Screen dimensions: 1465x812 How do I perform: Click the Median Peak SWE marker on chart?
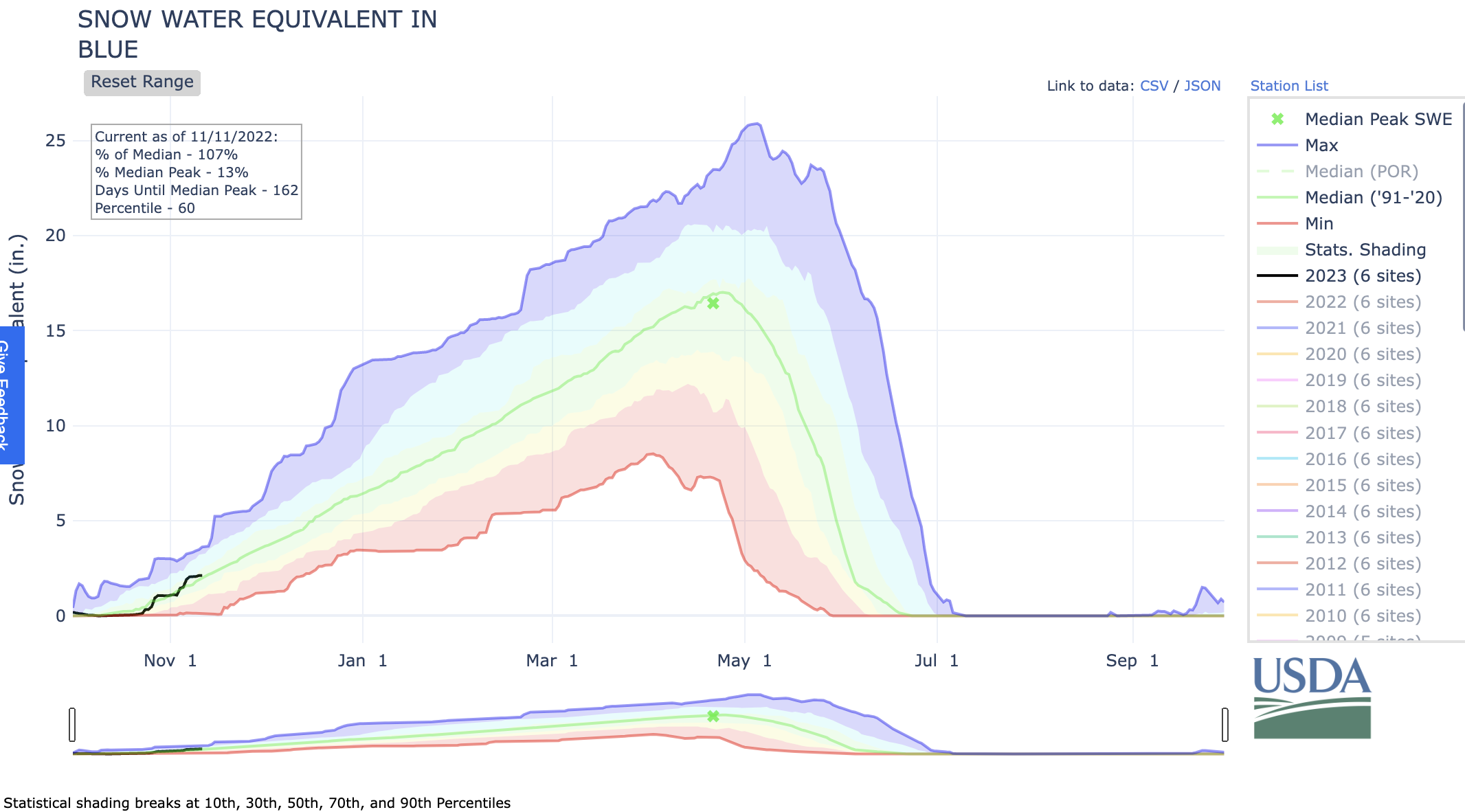[713, 303]
